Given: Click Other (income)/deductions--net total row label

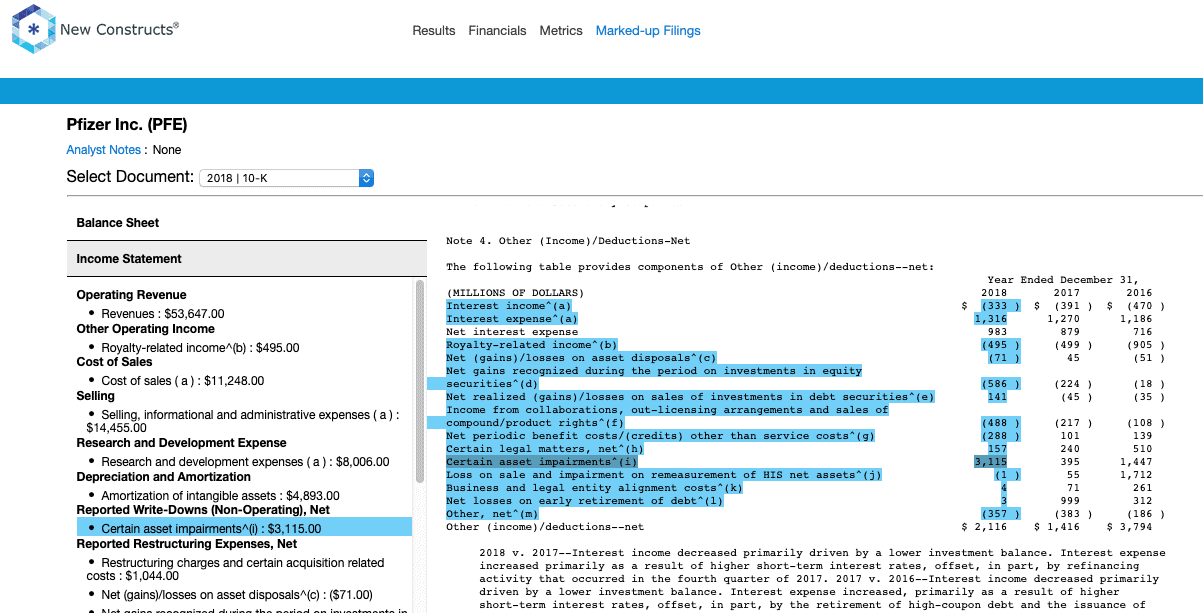Looking at the screenshot, I should 545,527.
